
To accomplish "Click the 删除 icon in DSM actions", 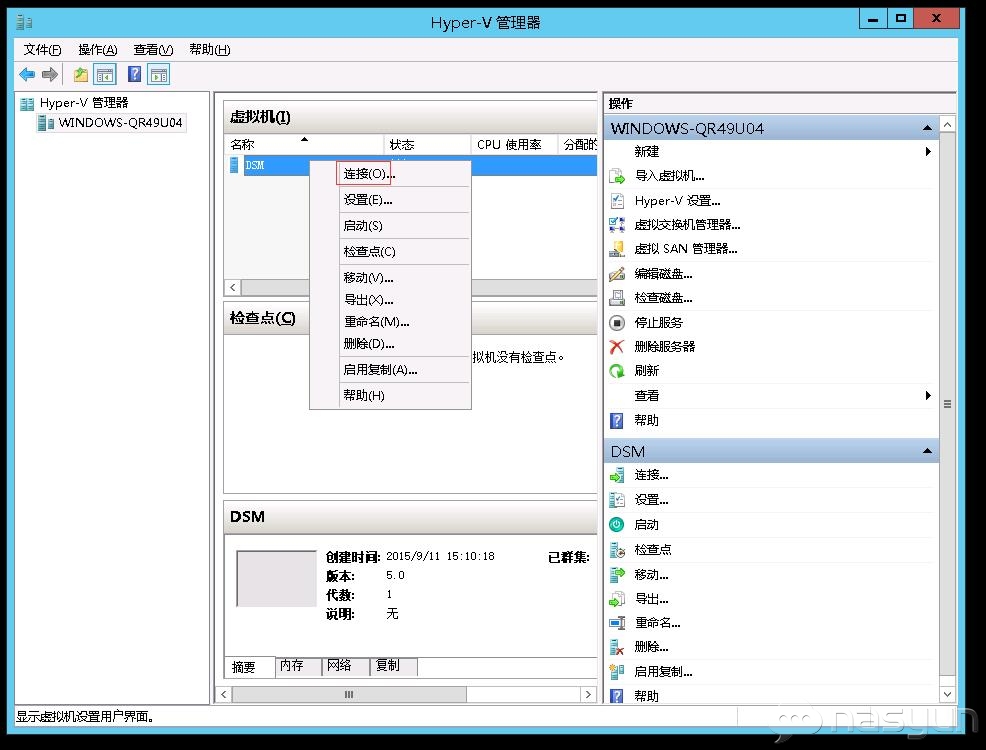I will (617, 647).
